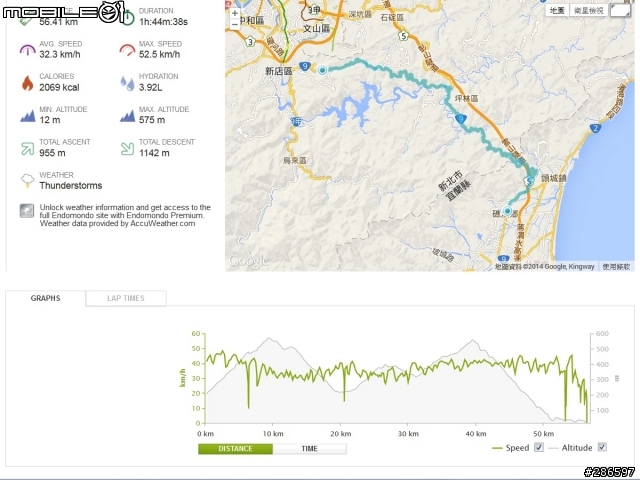Viewport: 640px width, 480px height.
Task: Click the max altitude mountain icon
Action: click(x=127, y=115)
